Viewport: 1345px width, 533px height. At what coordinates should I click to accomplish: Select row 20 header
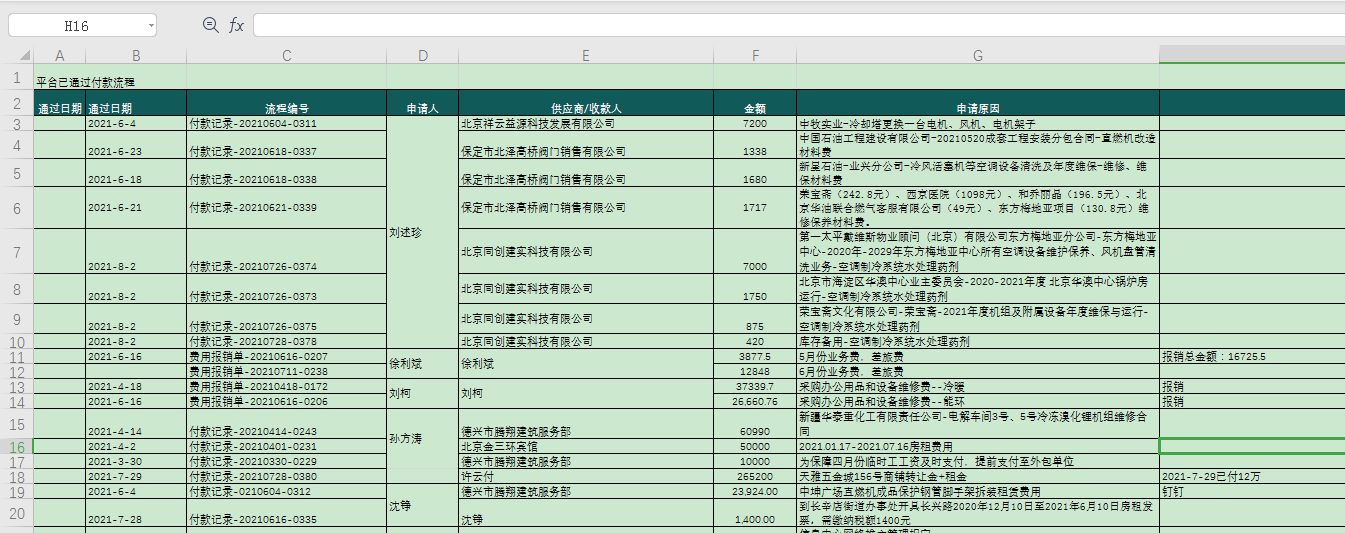tap(17, 513)
